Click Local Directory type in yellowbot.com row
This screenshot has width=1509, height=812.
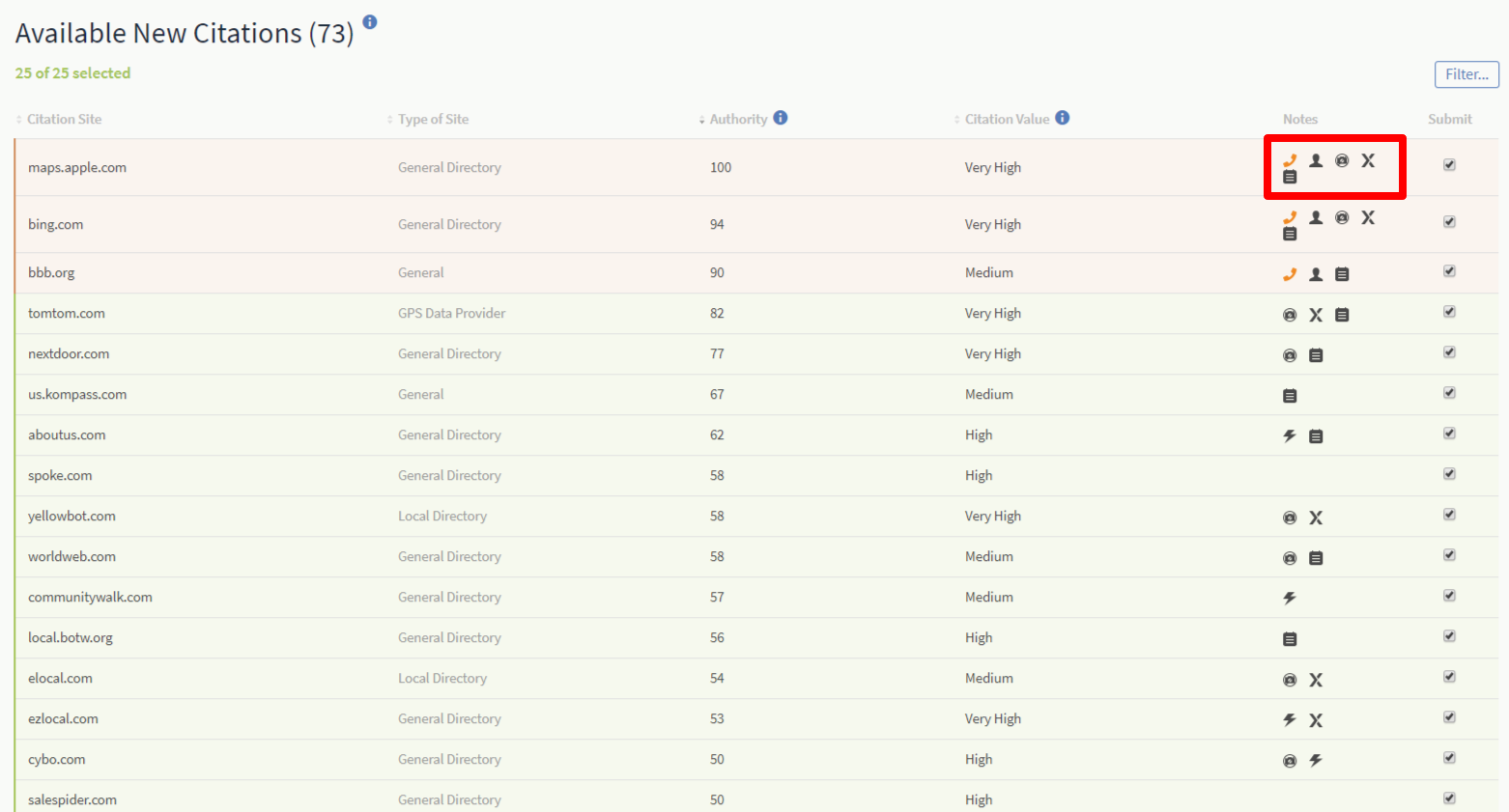coord(442,516)
